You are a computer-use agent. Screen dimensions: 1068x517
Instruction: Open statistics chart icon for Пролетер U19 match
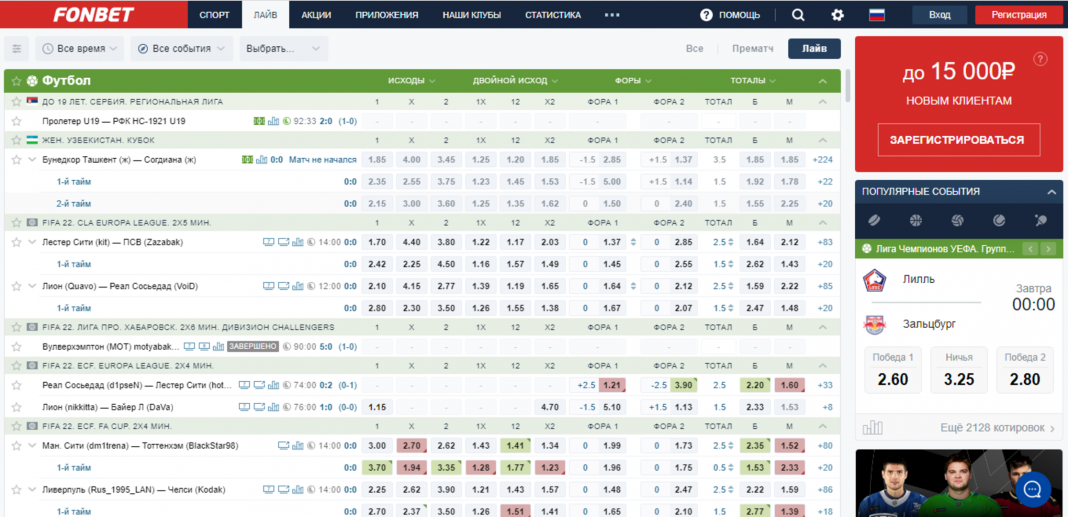tap(273, 121)
